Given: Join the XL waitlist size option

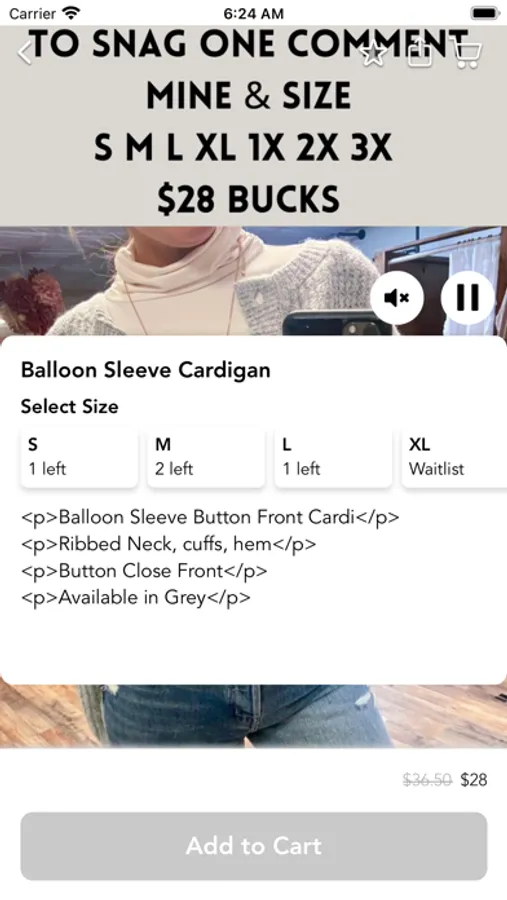Looking at the screenshot, I should point(454,457).
